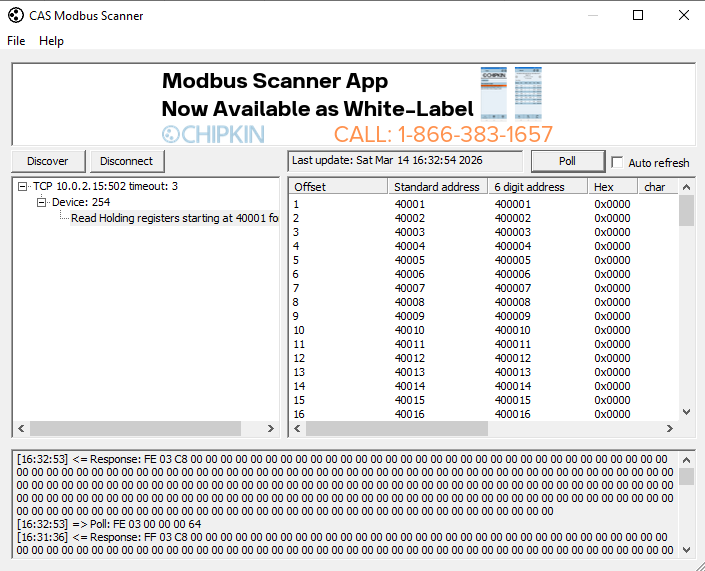Viewport: 705px width, 571px height.
Task: Click the log panel's scroll up arrow
Action: [x=686, y=459]
